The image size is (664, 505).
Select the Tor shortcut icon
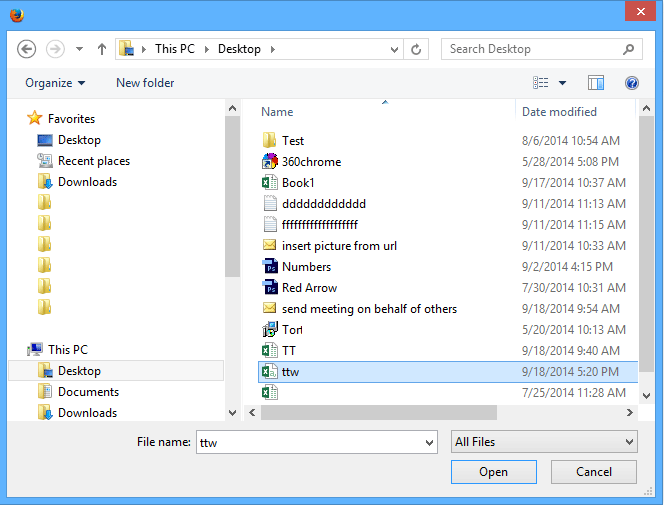(x=270, y=329)
